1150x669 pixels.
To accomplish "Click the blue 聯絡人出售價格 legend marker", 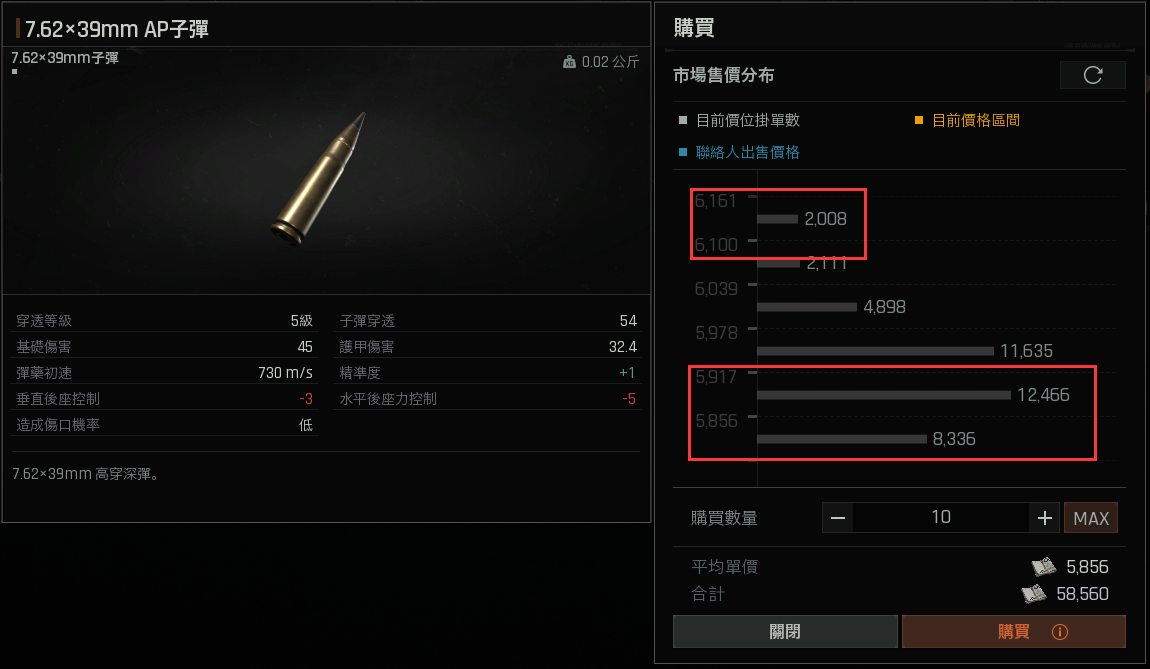I will point(683,152).
